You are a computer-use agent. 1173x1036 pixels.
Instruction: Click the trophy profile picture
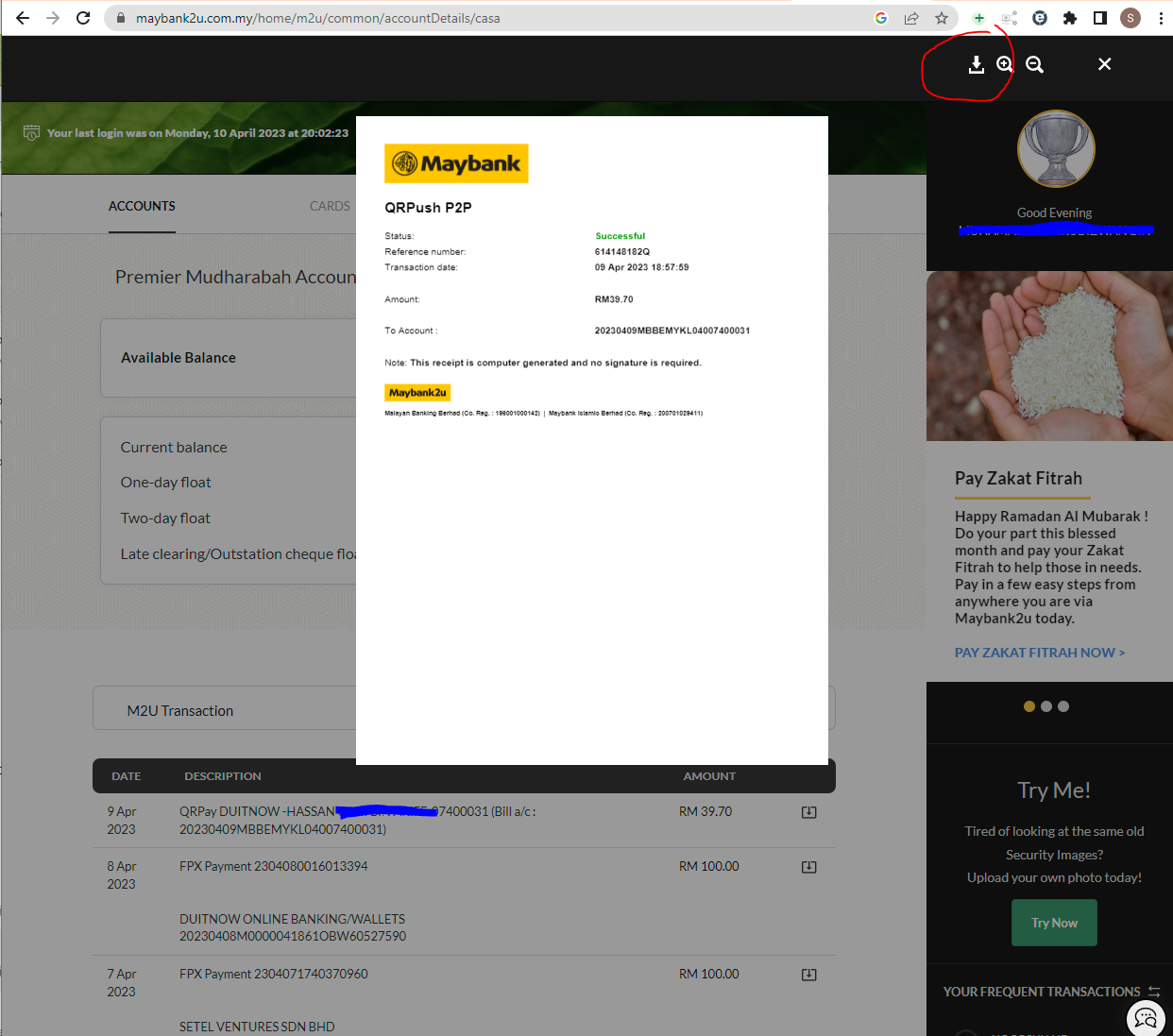1056,149
